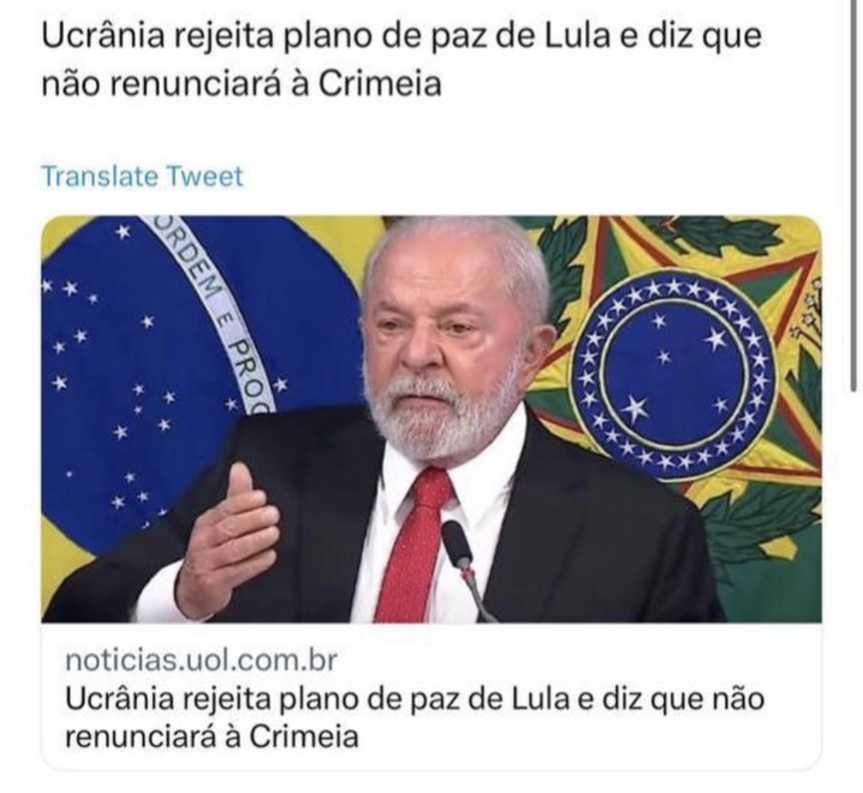The image size is (863, 793).
Task: Click the "ORDEM E PROGRESSO" flag banner
Action: tap(215, 315)
